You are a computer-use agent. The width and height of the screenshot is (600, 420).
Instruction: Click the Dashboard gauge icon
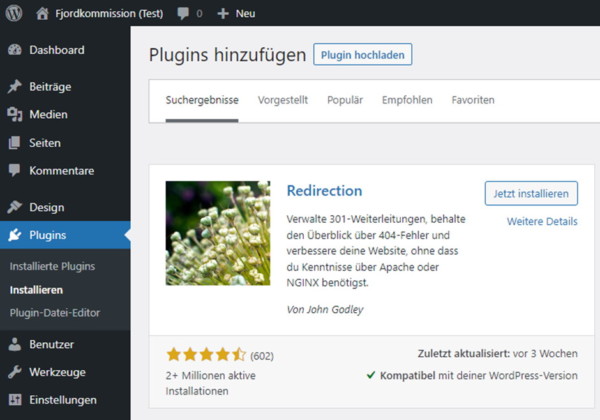point(15,50)
